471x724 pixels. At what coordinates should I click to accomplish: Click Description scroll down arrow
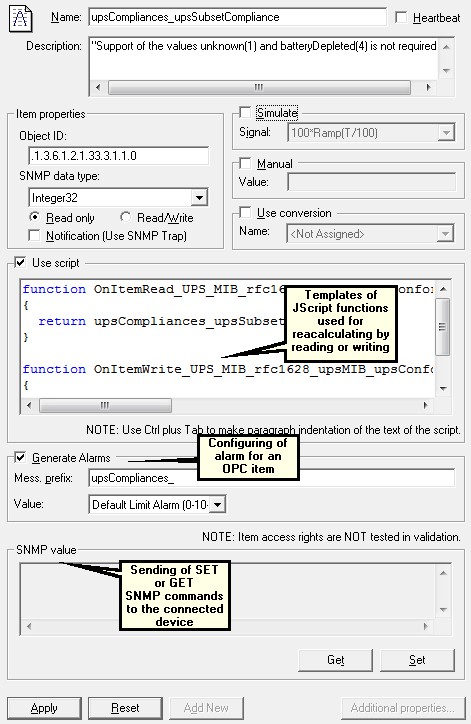446,71
